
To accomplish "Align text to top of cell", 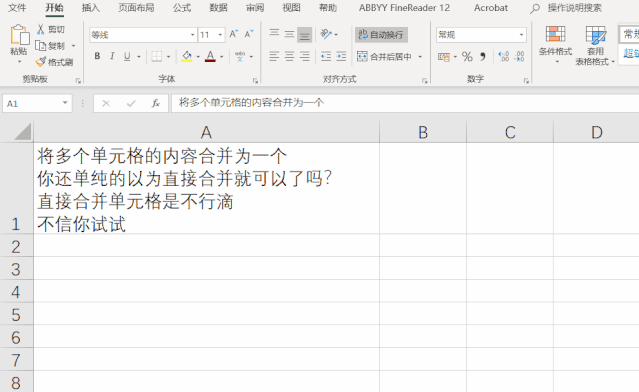I will tap(274, 34).
